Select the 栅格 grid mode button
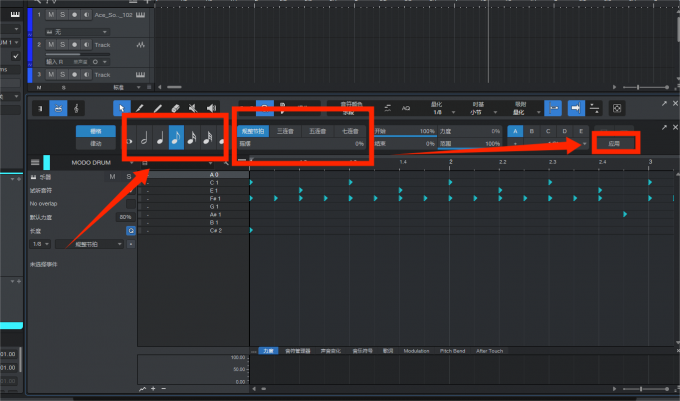 coord(96,131)
